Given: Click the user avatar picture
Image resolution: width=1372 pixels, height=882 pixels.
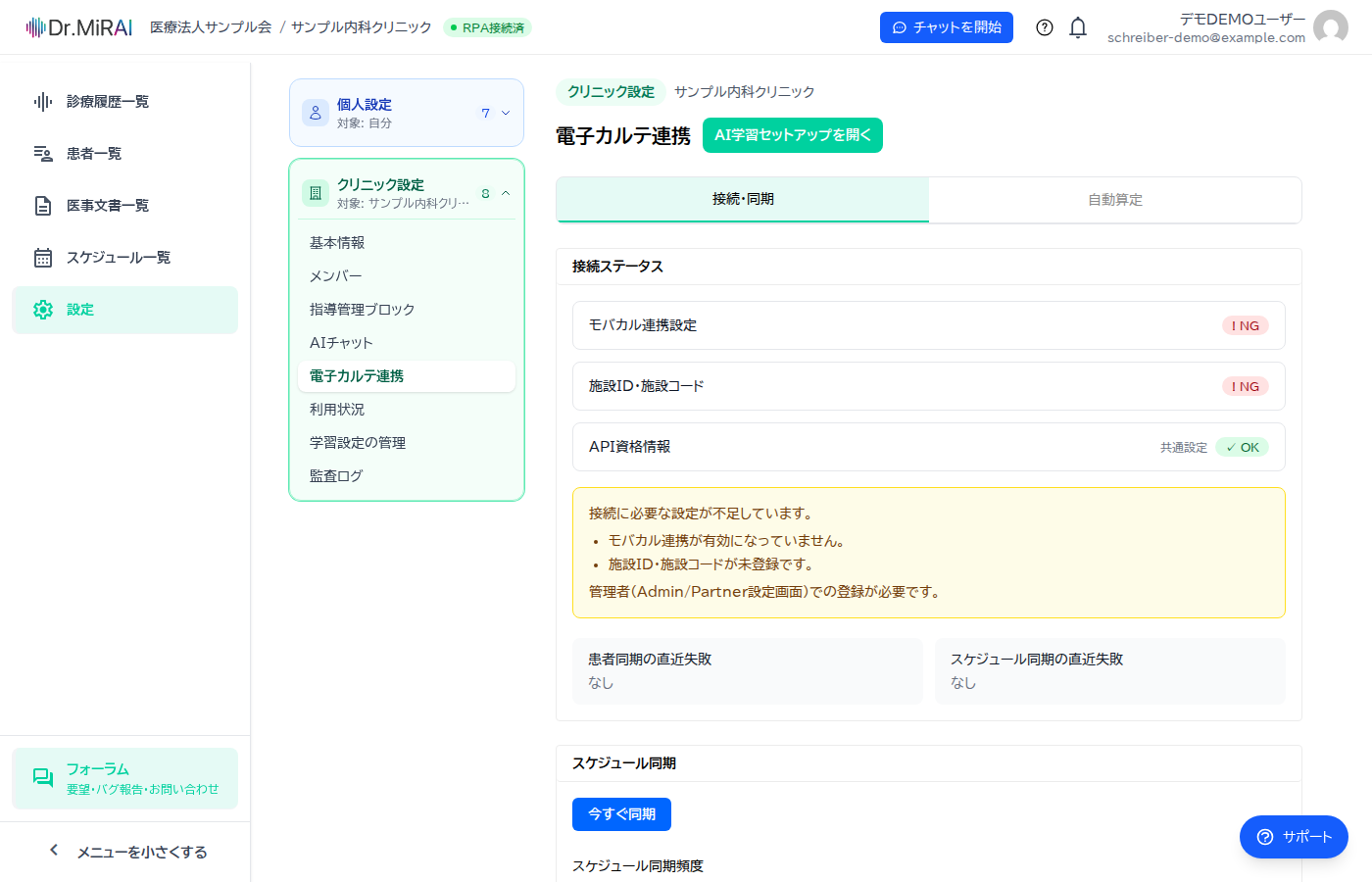Looking at the screenshot, I should (x=1331, y=27).
